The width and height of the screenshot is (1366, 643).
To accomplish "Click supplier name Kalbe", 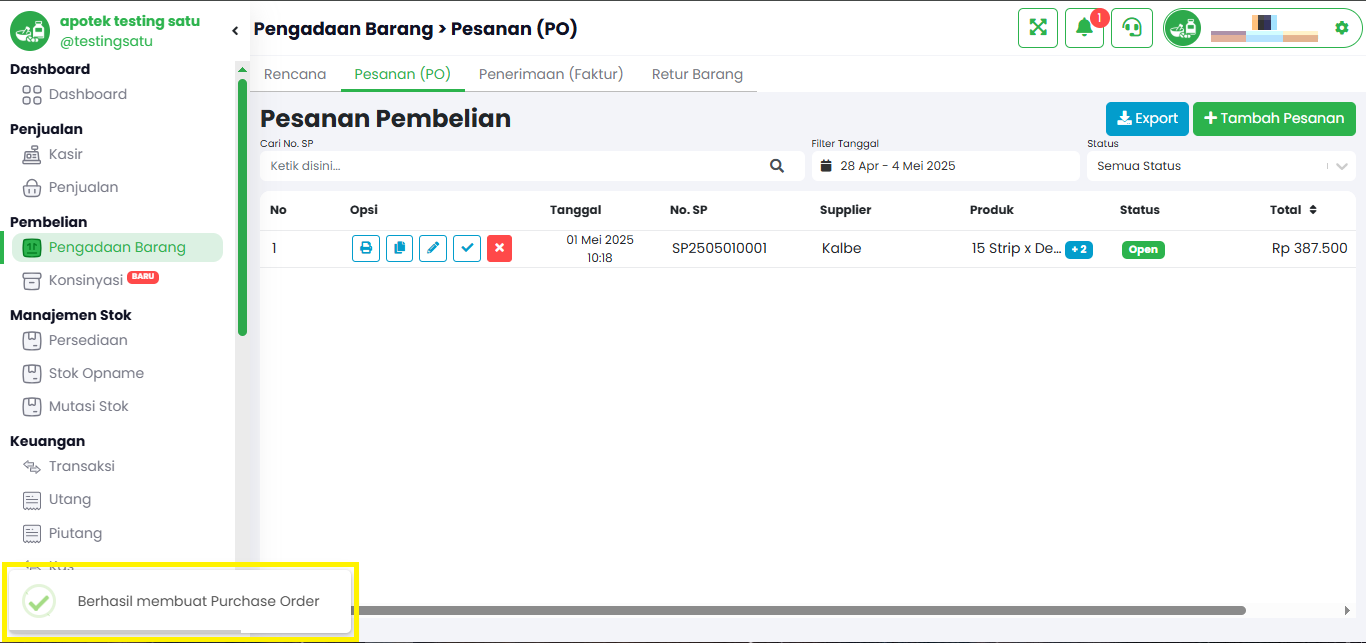I will pyautogui.click(x=841, y=248).
